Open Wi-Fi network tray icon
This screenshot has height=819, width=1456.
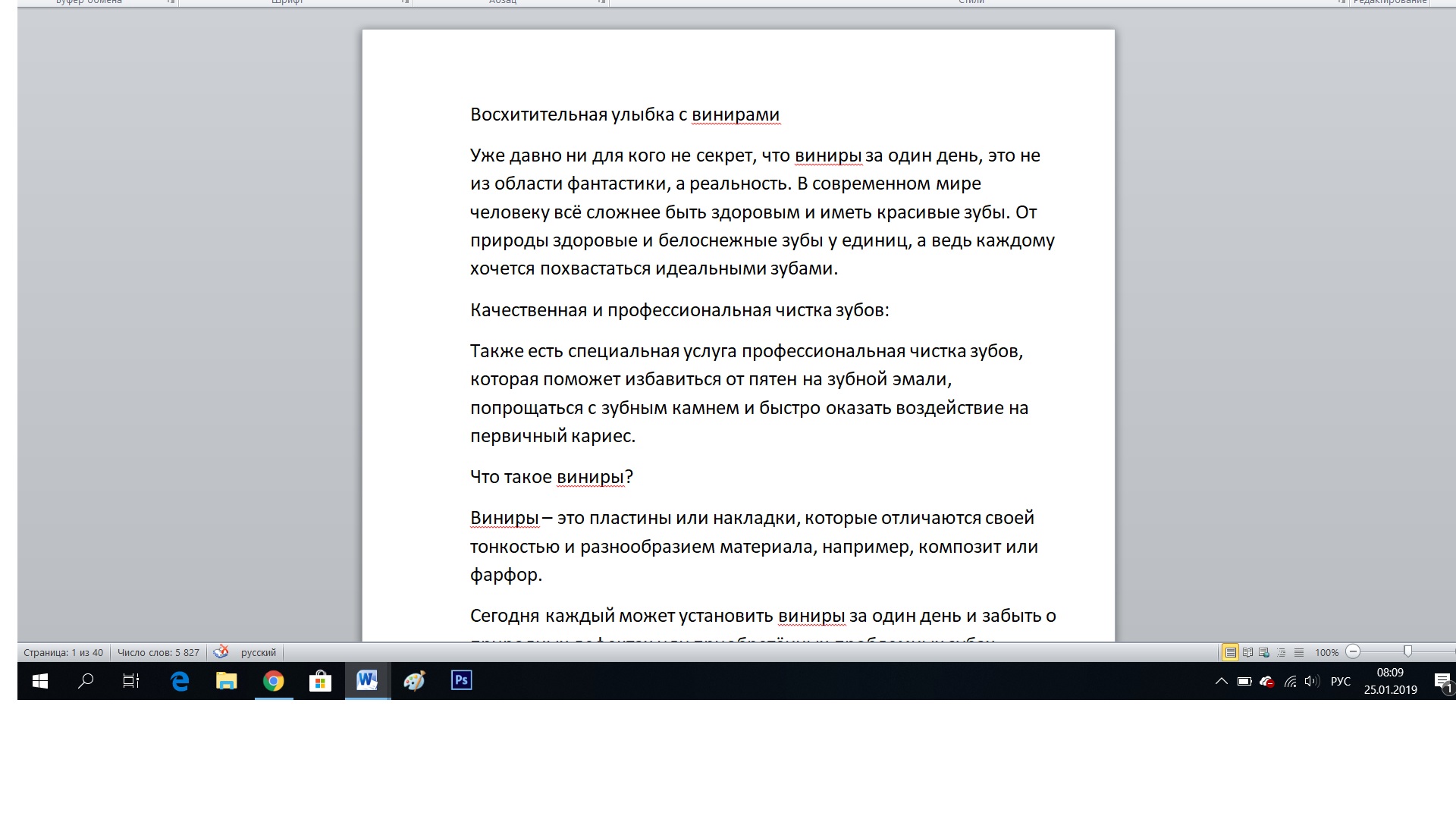pos(1290,682)
